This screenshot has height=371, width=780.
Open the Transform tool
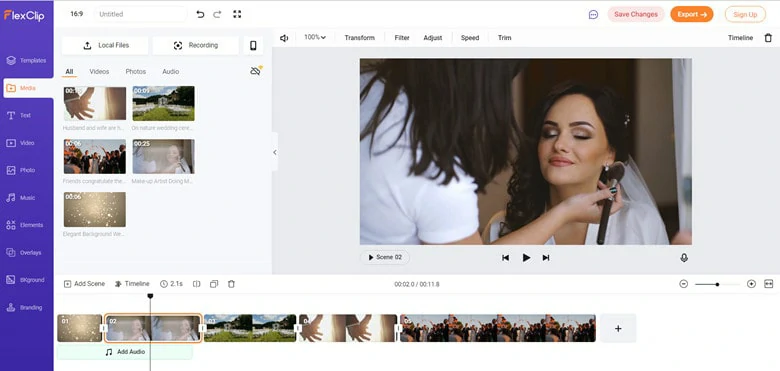[x=360, y=38]
